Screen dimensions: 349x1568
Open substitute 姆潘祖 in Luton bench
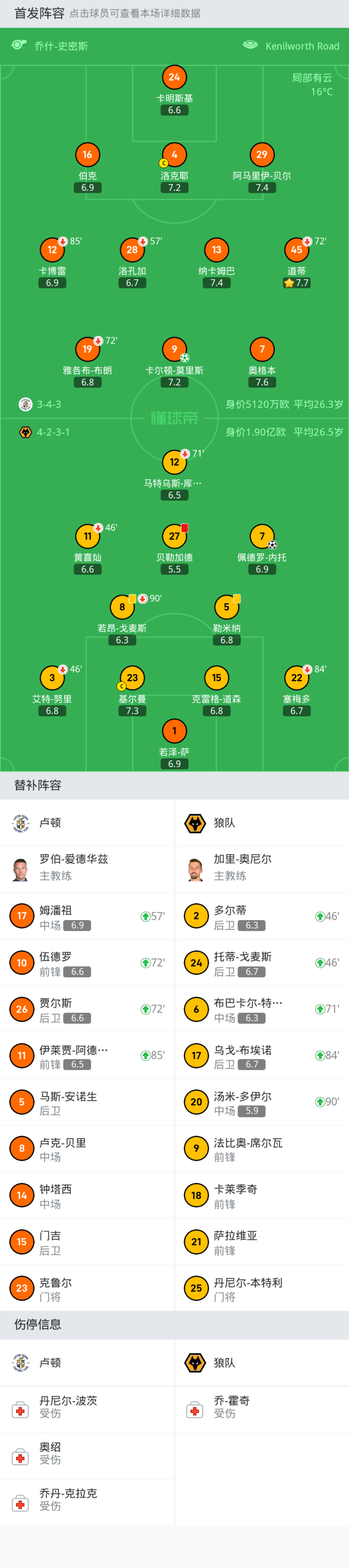pos(56,916)
